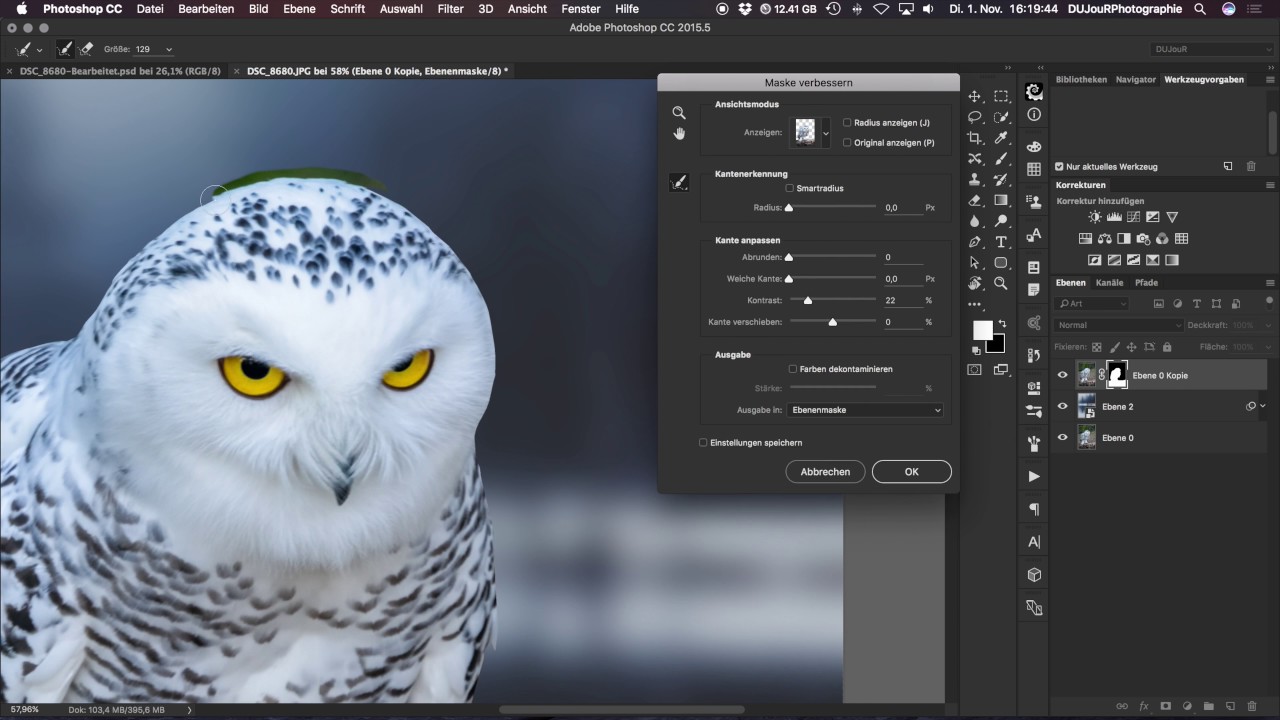Open Ebenen panel menu
The height and width of the screenshot is (720, 1280).
click(x=1270, y=283)
